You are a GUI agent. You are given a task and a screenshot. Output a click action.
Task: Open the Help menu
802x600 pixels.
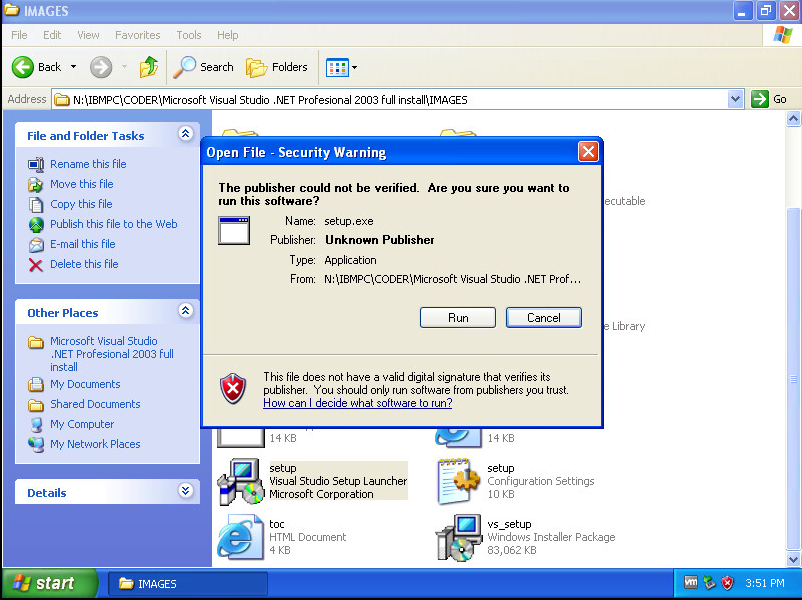[x=227, y=35]
